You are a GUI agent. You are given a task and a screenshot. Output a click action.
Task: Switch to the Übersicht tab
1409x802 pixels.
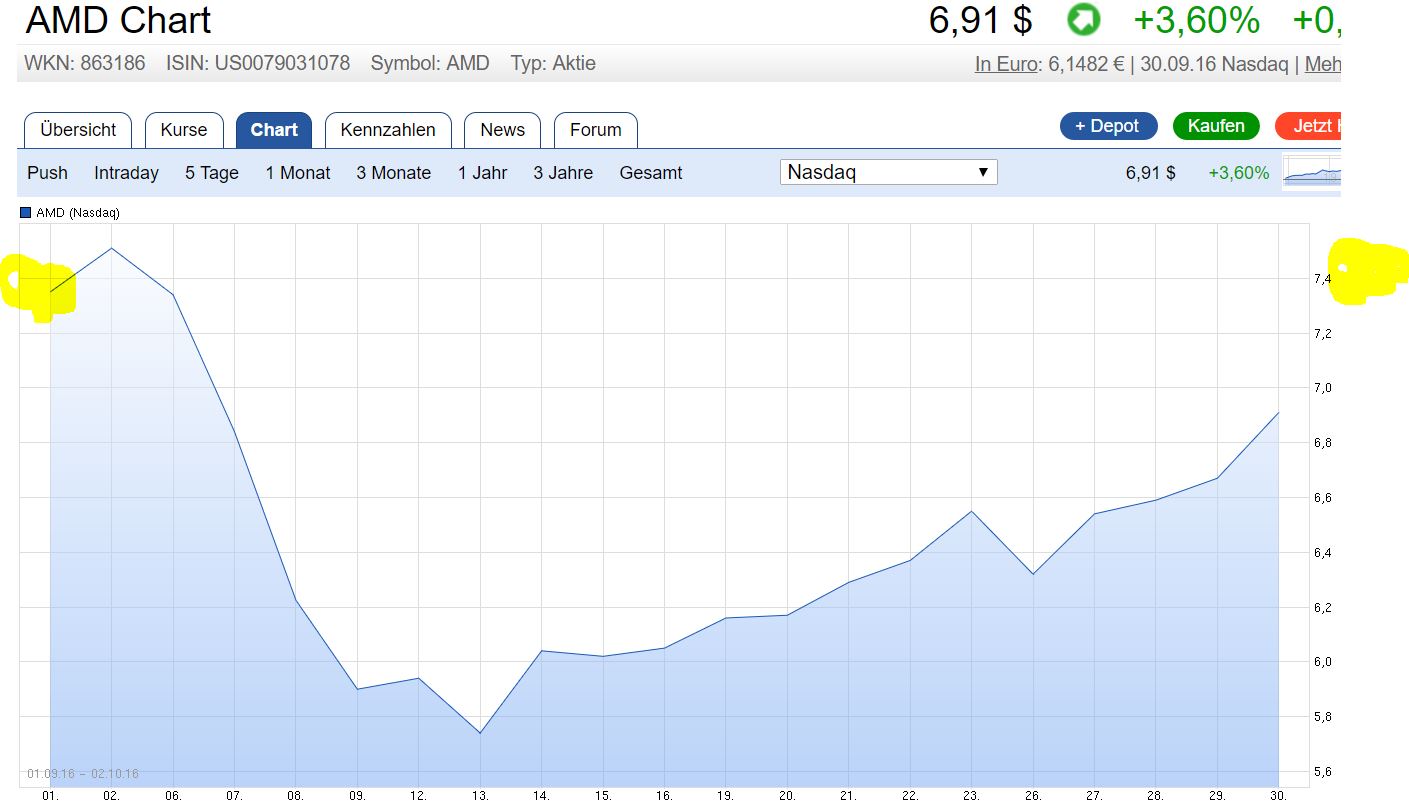pyautogui.click(x=78, y=130)
